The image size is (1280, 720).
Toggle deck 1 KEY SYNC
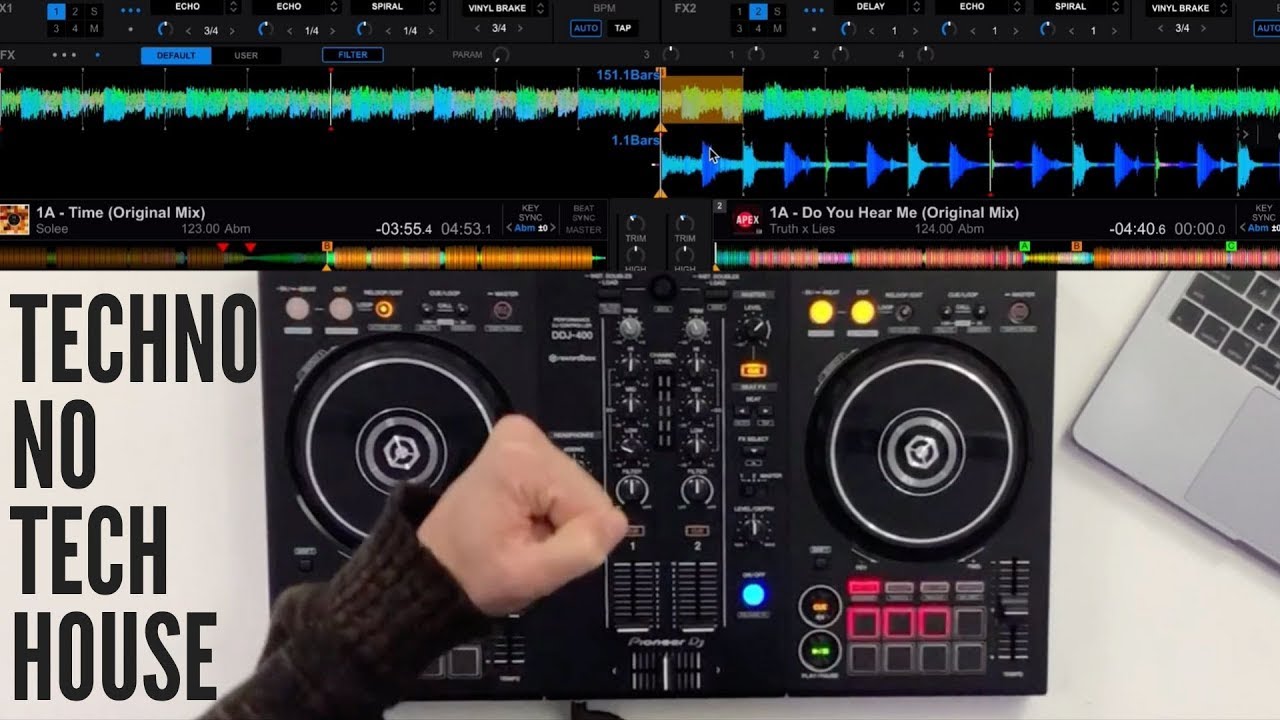pos(530,213)
